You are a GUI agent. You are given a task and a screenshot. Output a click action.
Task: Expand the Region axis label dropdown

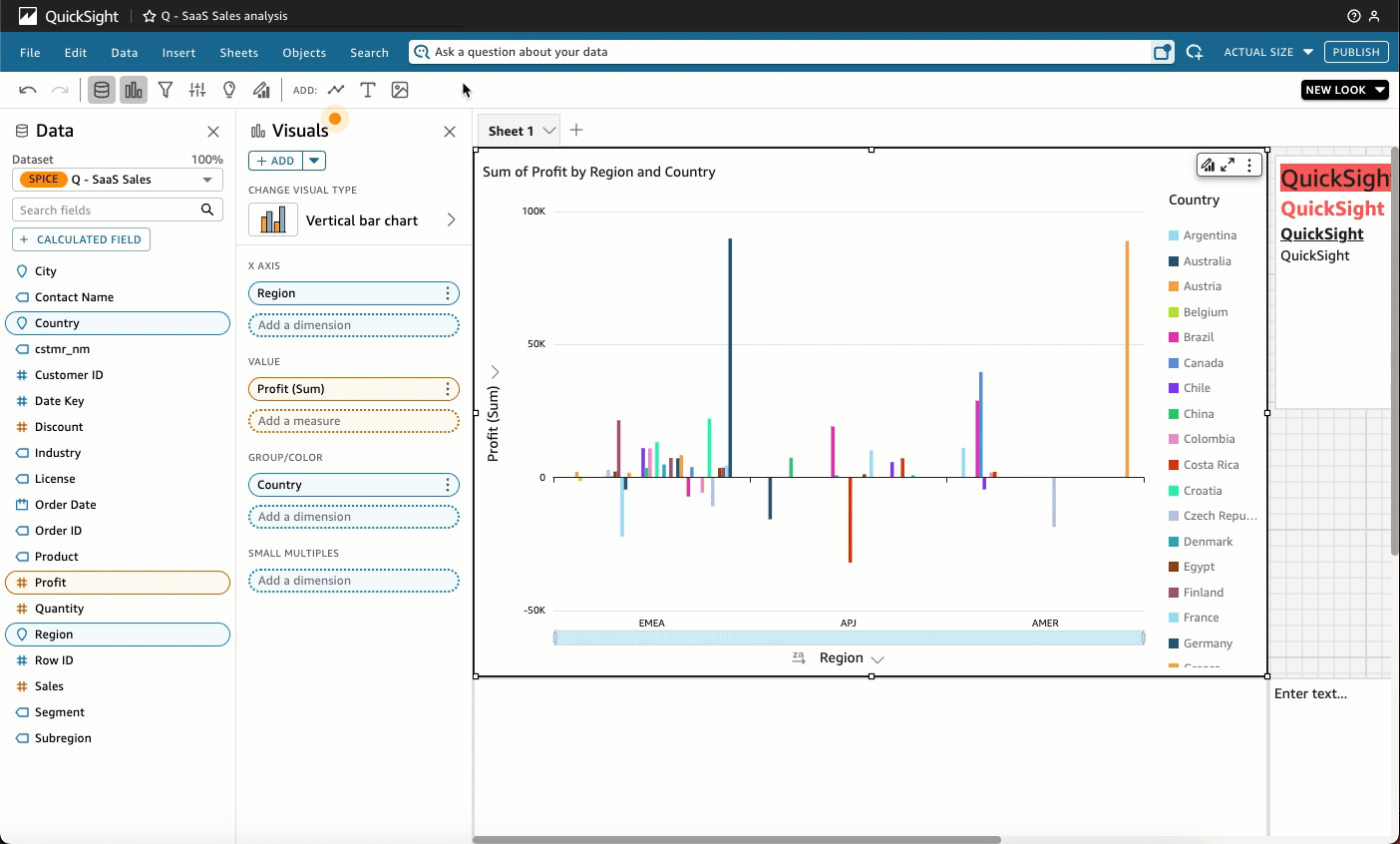point(877,659)
